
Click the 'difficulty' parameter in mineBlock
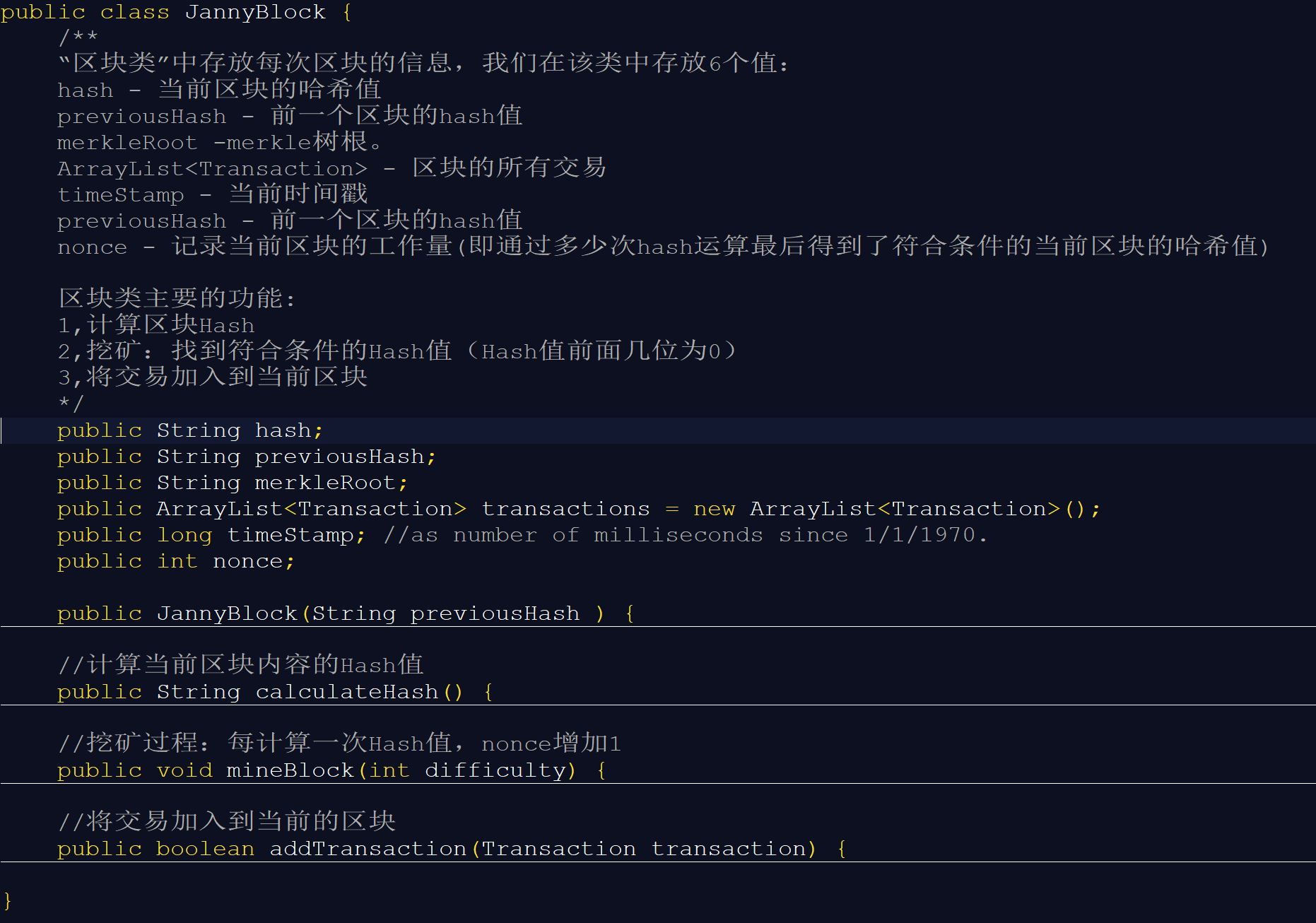click(495, 770)
